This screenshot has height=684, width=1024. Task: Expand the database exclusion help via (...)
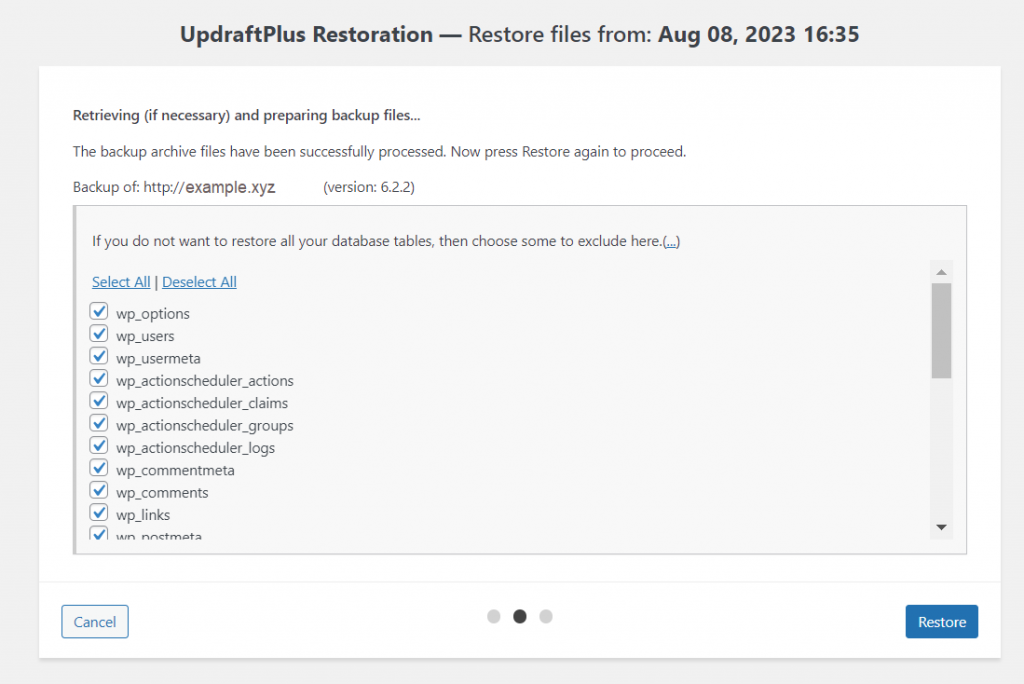point(671,240)
